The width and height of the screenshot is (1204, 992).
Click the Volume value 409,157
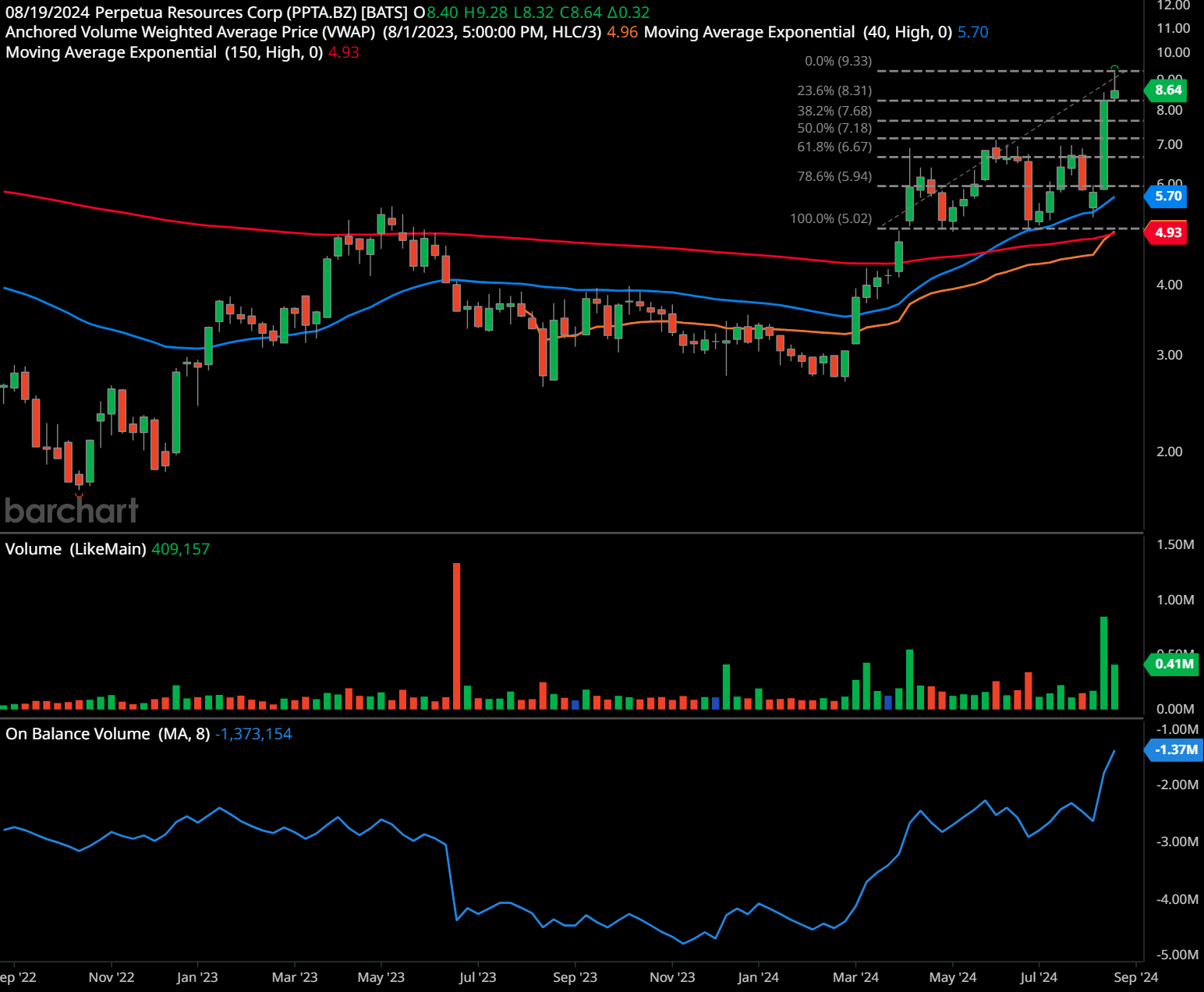(x=181, y=549)
